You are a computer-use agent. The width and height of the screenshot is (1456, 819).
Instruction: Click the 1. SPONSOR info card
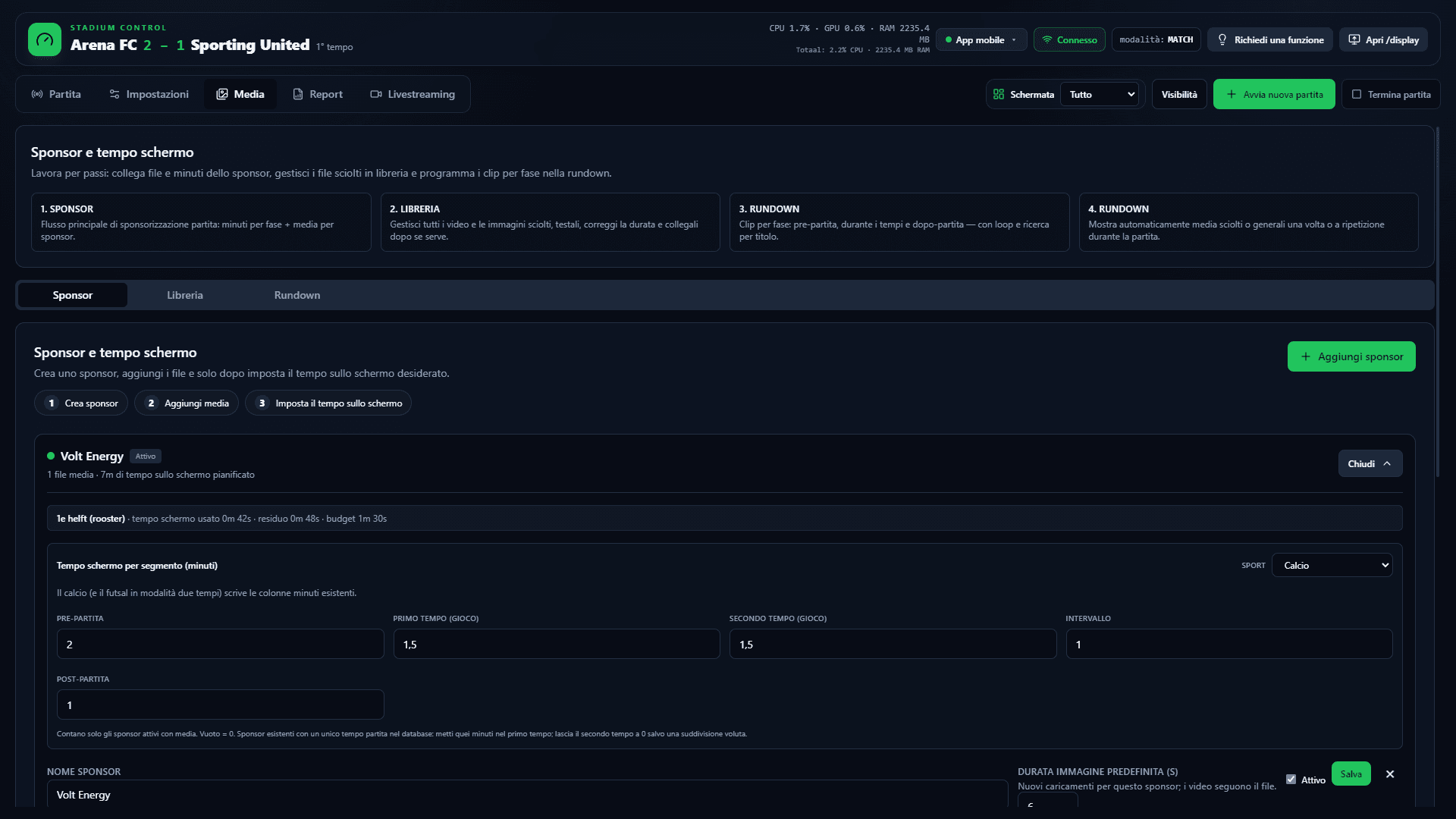pyautogui.click(x=201, y=222)
